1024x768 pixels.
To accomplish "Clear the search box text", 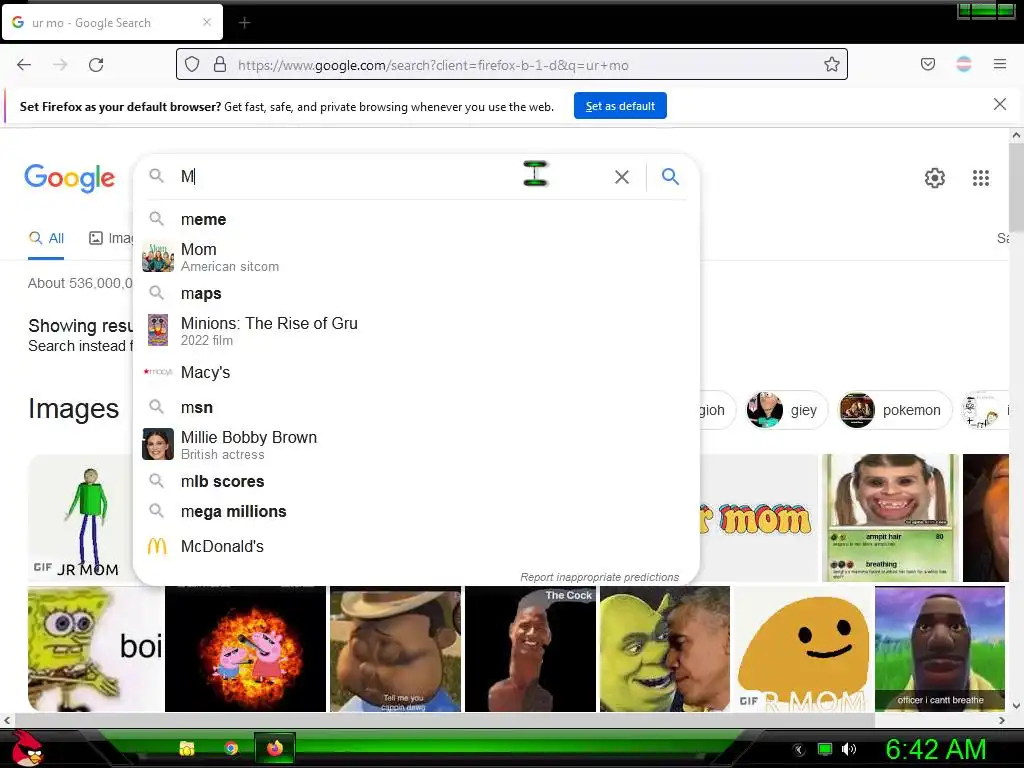I will coord(622,177).
